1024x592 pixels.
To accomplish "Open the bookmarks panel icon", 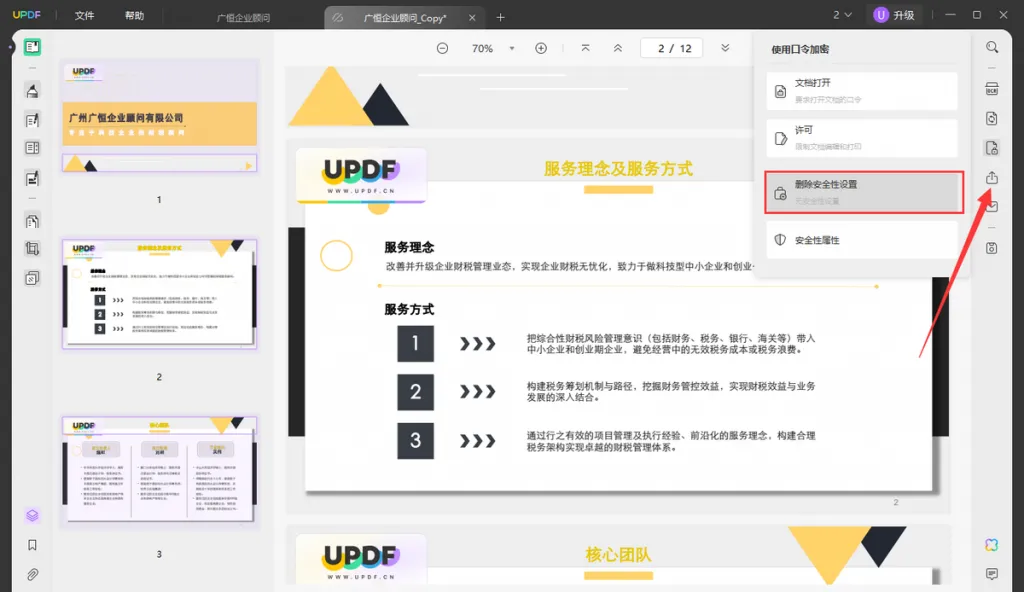I will pyautogui.click(x=32, y=545).
